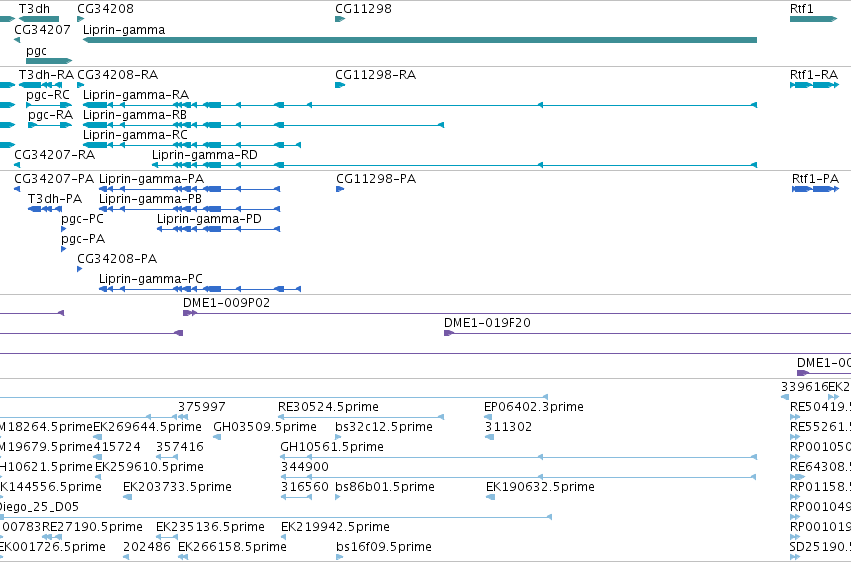Click the Liprin-gamma-PB protein label
The height and width of the screenshot is (562, 851).
pos(150,199)
